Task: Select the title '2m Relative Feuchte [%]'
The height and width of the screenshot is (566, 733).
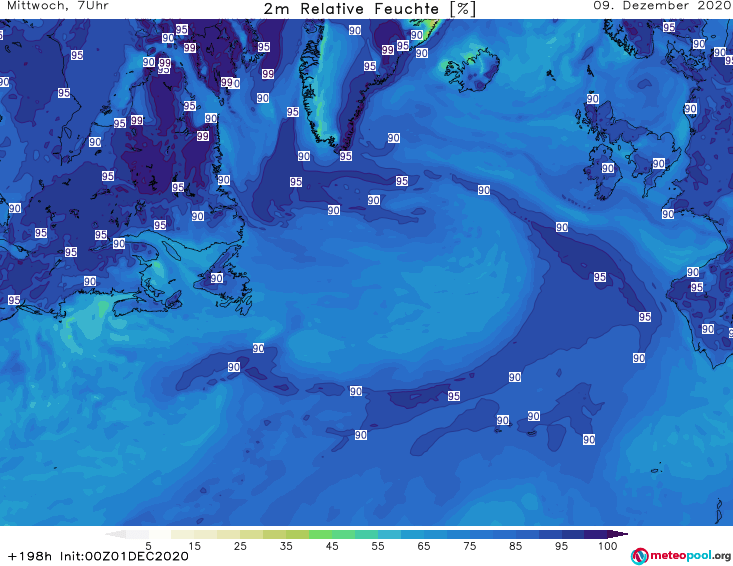Action: click(x=369, y=9)
